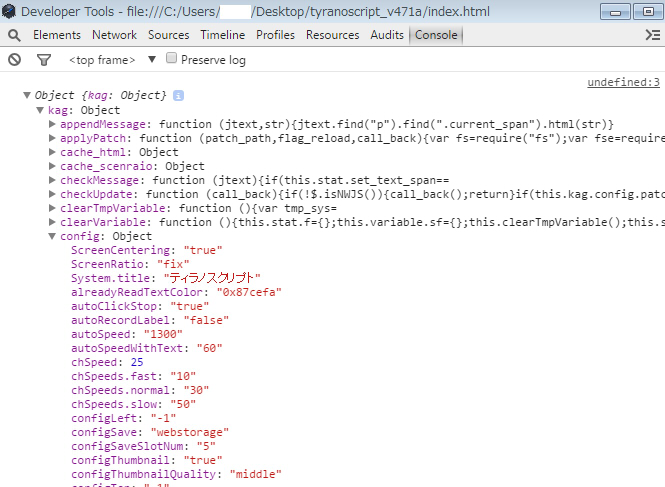Click the autoSpeed "1300" value
Viewport: 665px width, 487px height.
pos(163,334)
